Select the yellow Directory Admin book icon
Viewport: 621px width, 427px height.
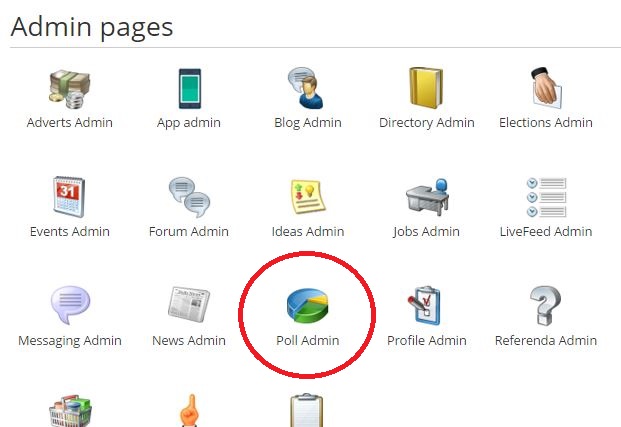(426, 88)
